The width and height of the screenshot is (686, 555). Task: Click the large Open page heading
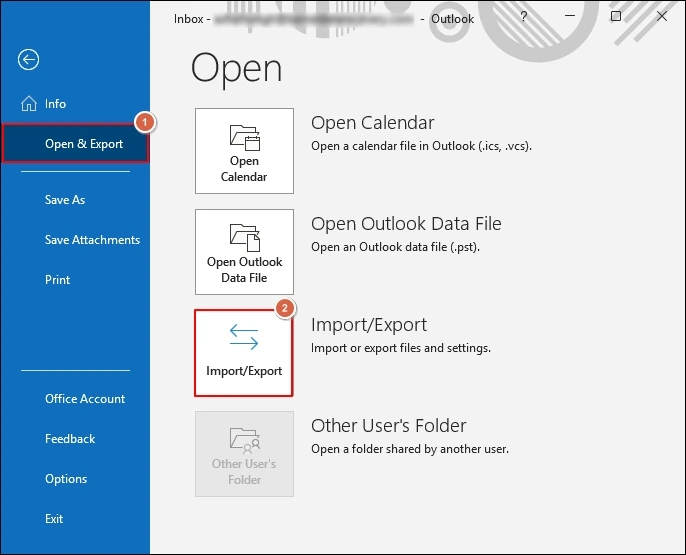(236, 68)
